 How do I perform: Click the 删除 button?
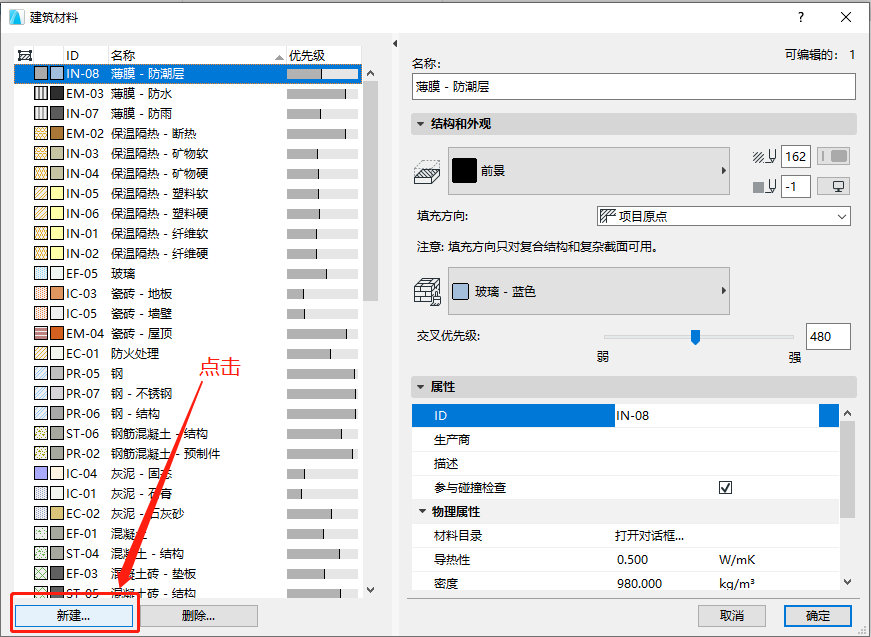coord(198,616)
